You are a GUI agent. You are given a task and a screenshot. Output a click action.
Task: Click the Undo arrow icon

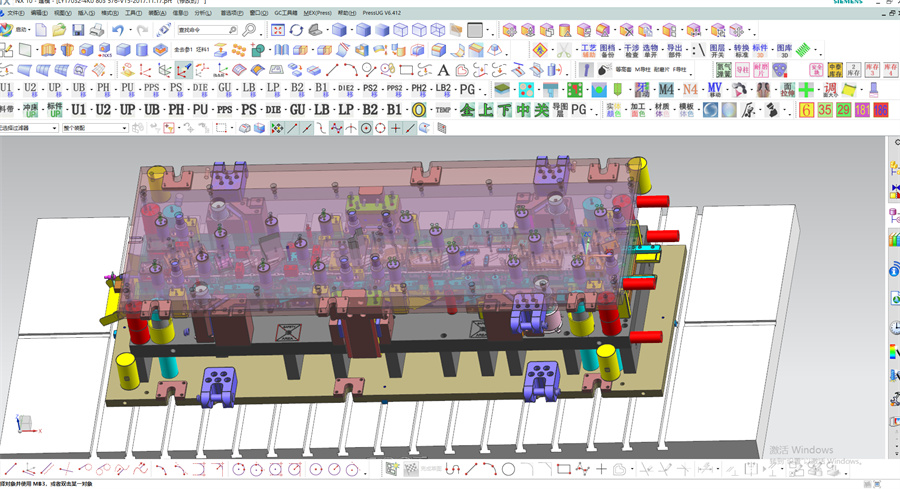(x=118, y=30)
